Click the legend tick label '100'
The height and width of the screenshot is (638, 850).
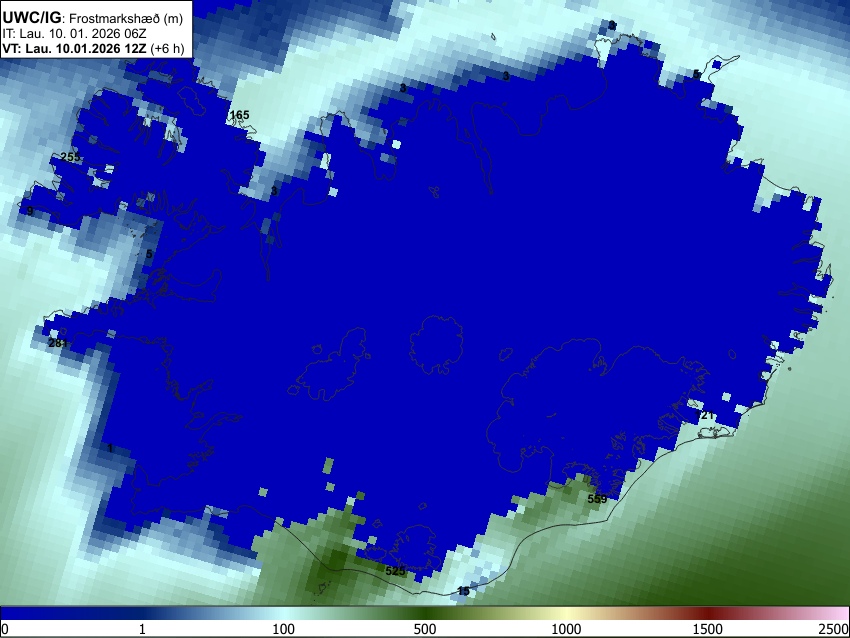pos(283,629)
